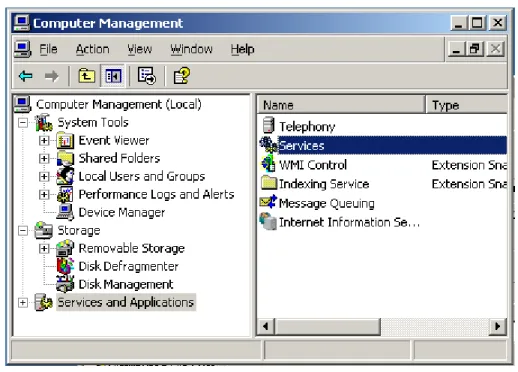Click the Disk Defragmenter icon
518x372 pixels.
click(x=65, y=266)
